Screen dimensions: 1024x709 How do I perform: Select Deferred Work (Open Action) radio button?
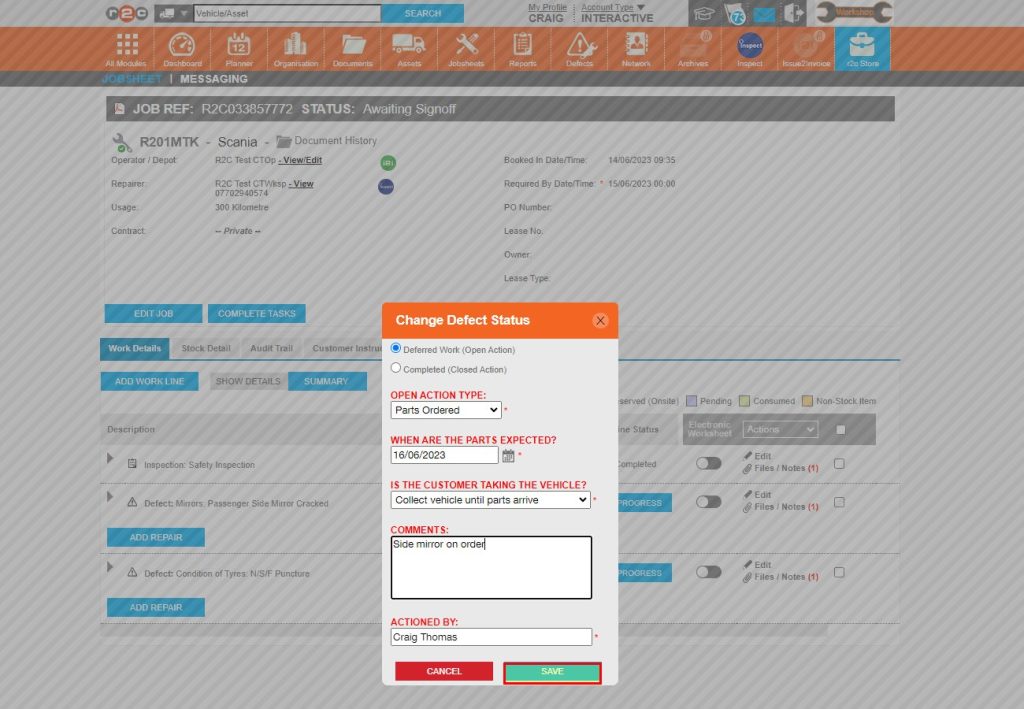click(x=396, y=348)
